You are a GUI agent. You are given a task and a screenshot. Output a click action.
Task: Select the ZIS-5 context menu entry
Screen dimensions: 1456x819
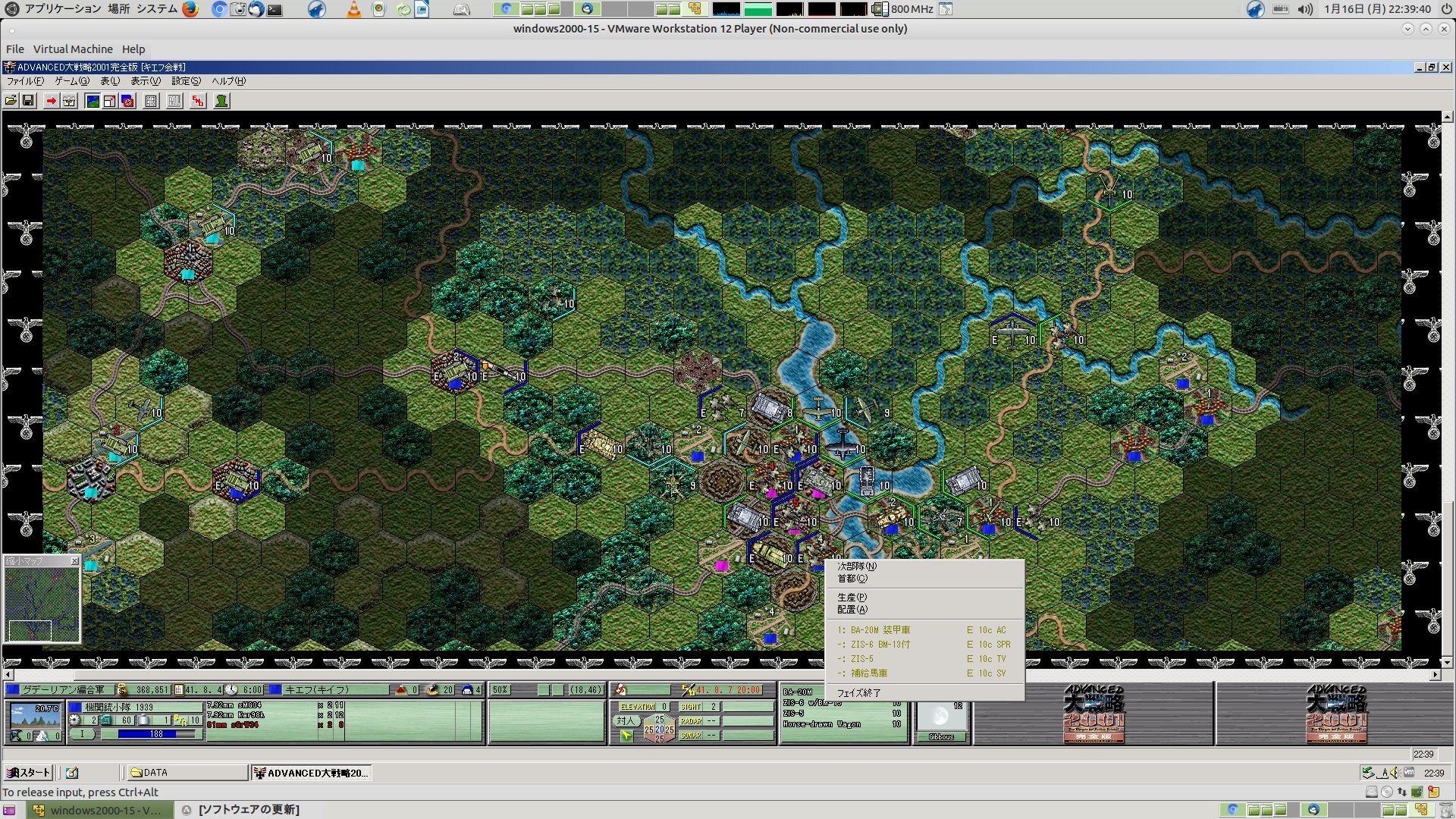coord(924,659)
